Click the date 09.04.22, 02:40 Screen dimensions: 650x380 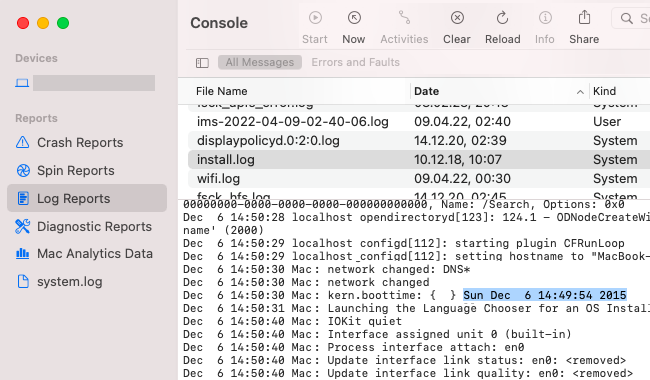pyautogui.click(x=462, y=121)
